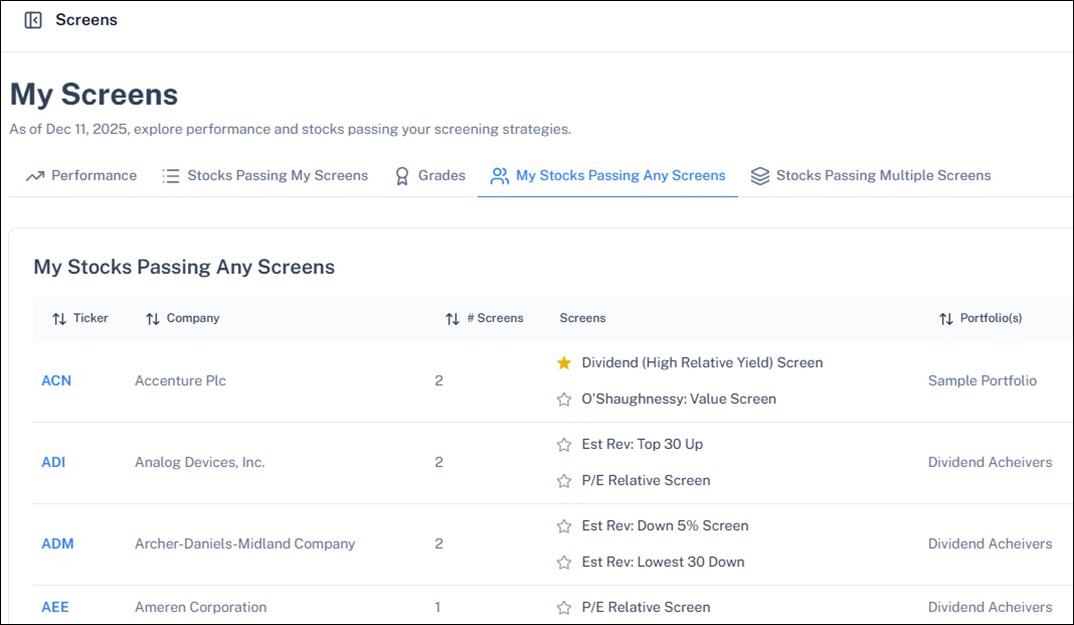Click Dividend Acheivers in ADM row
The image size is (1074, 625).
(x=990, y=544)
